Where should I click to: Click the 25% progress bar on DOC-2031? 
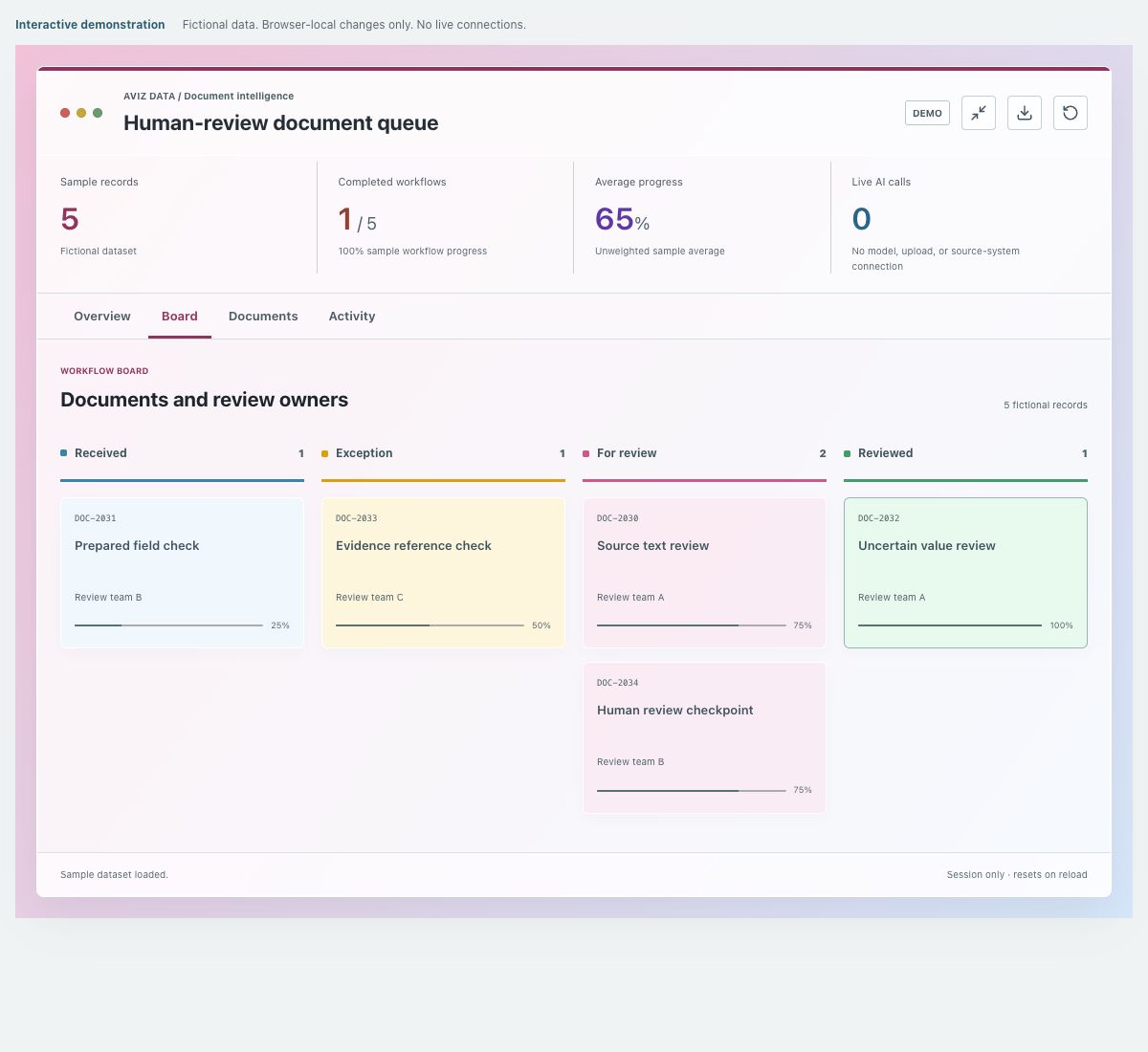[x=168, y=625]
